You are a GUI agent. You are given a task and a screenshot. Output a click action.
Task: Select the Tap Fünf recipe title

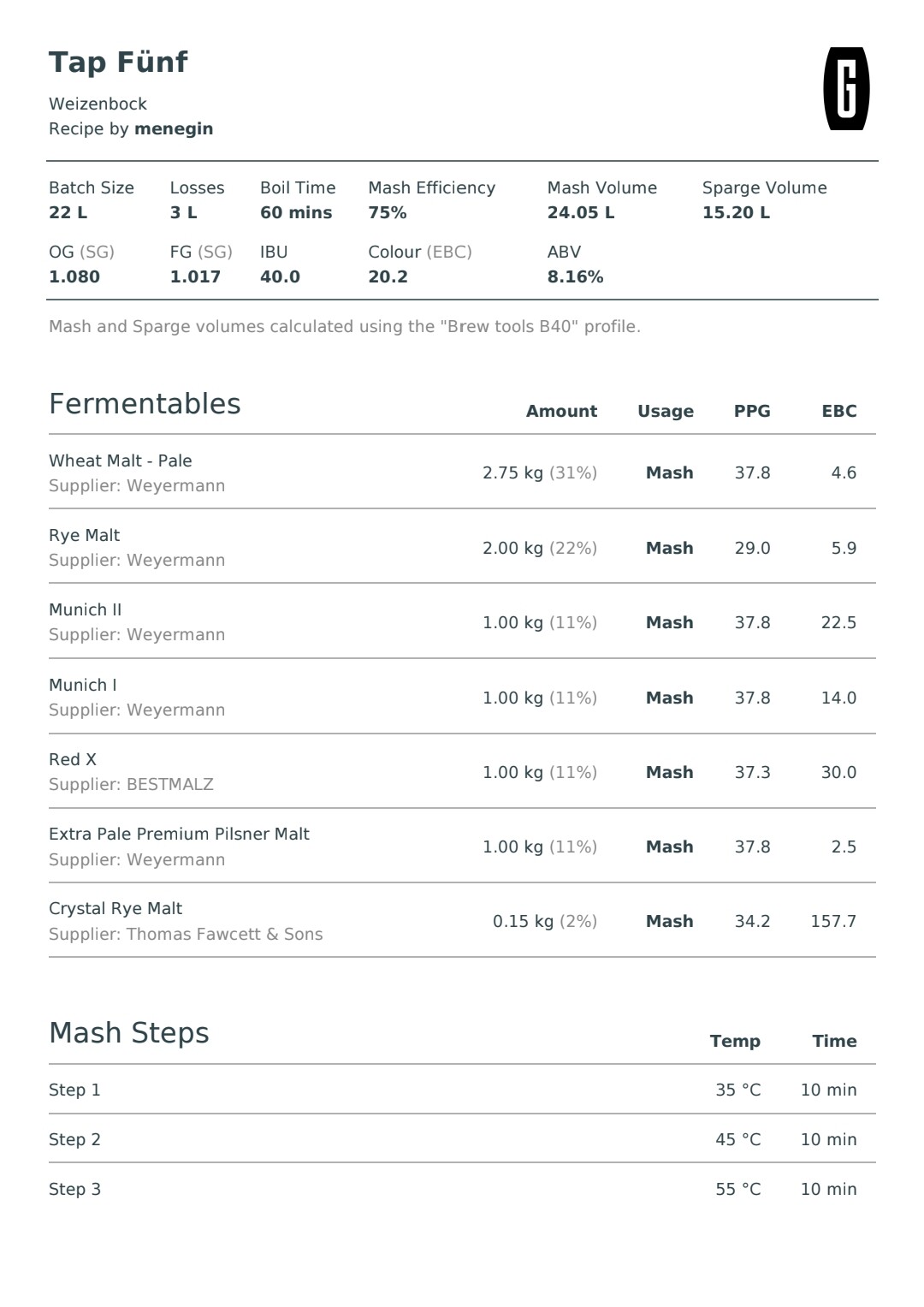coord(118,62)
